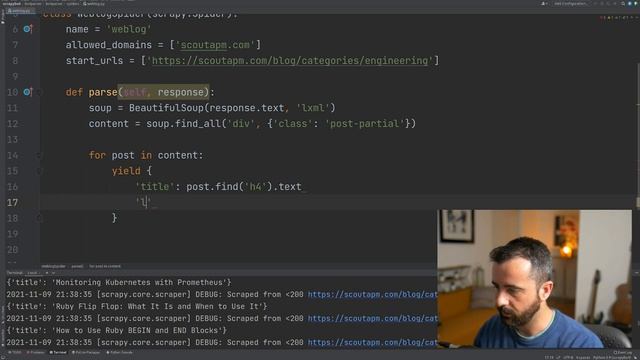
Task: Click the scrapybot project root breadcrumb
Action: 12,4
